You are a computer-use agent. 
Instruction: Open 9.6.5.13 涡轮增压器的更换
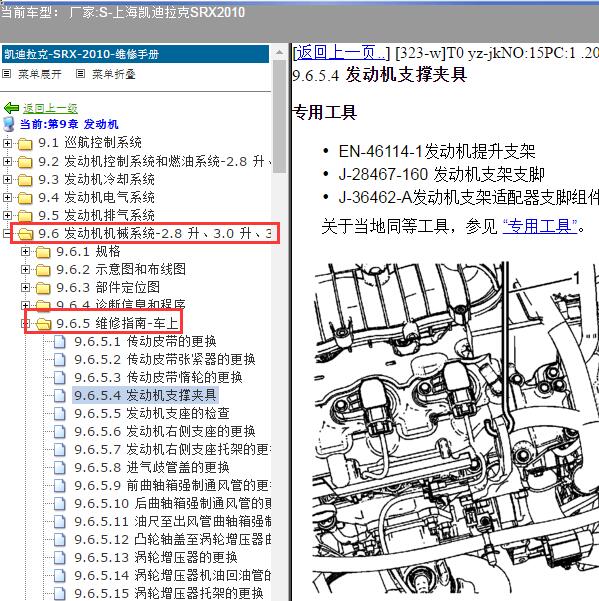tap(156, 558)
